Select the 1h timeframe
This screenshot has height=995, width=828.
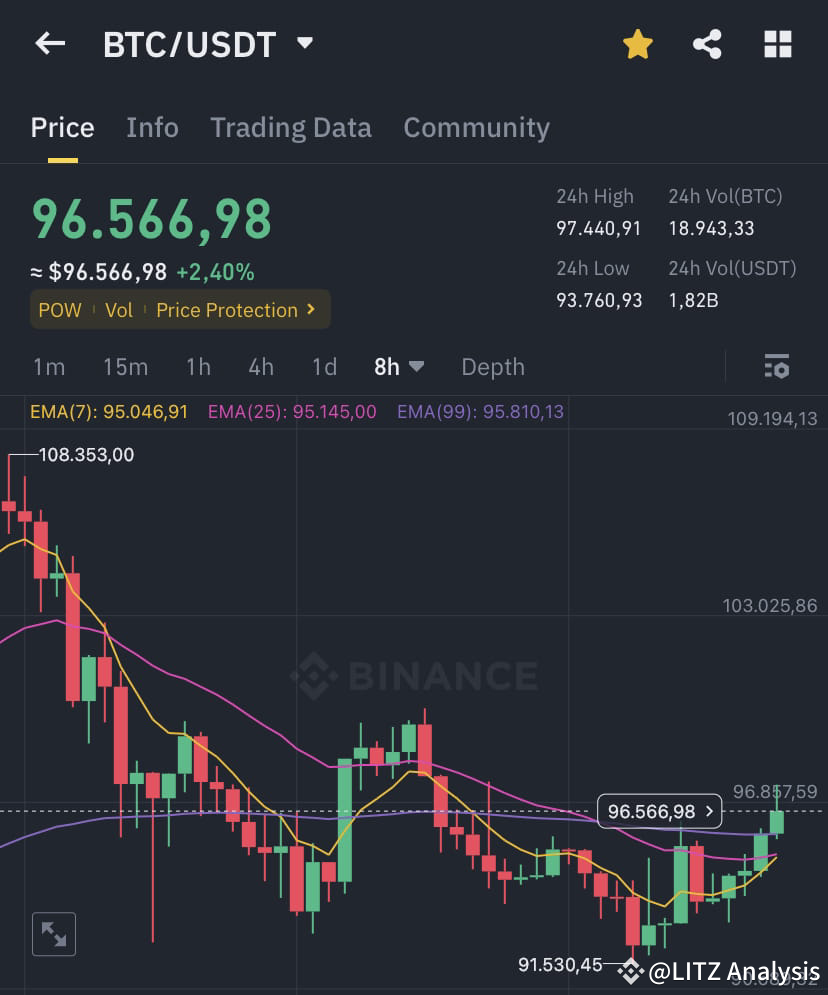(199, 367)
